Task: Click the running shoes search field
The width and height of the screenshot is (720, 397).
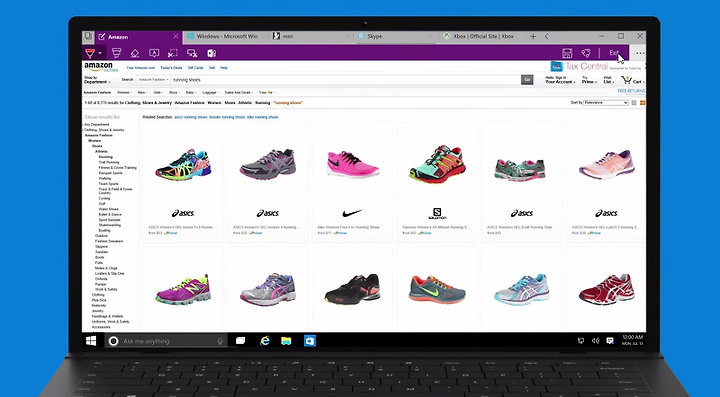Action: [345, 80]
